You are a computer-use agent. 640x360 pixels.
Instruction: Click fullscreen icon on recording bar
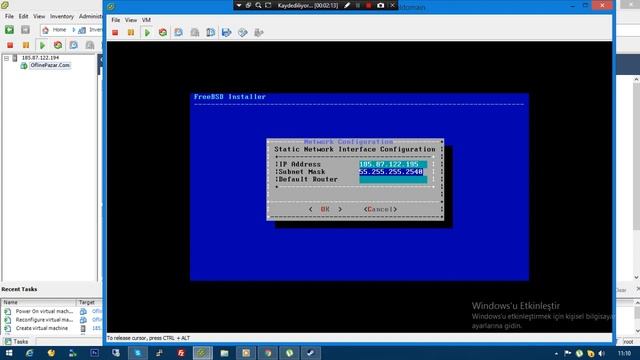click(x=268, y=5)
